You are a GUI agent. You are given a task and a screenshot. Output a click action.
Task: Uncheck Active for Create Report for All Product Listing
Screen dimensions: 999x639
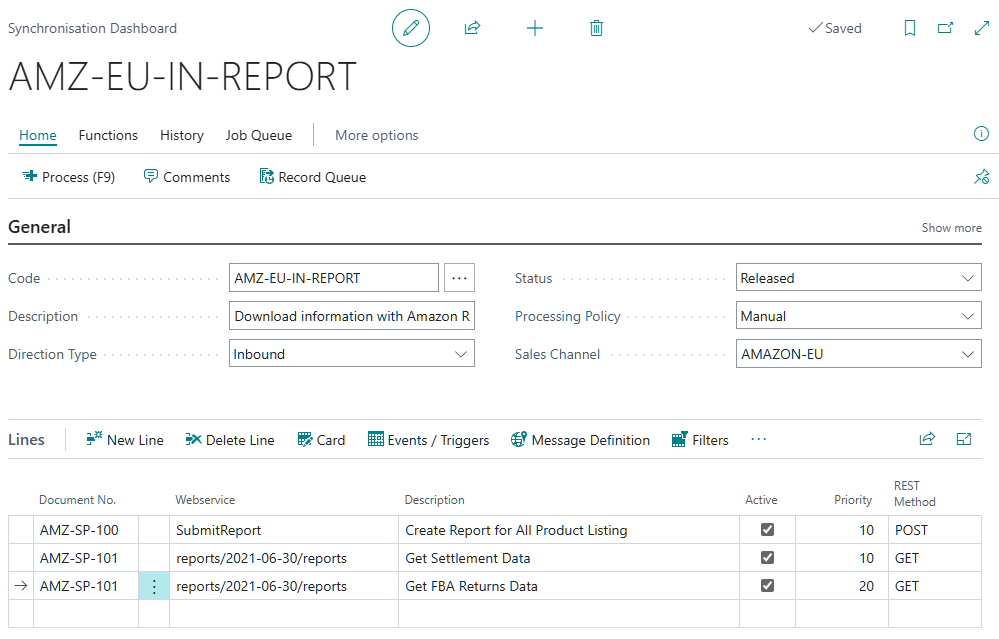click(x=767, y=529)
